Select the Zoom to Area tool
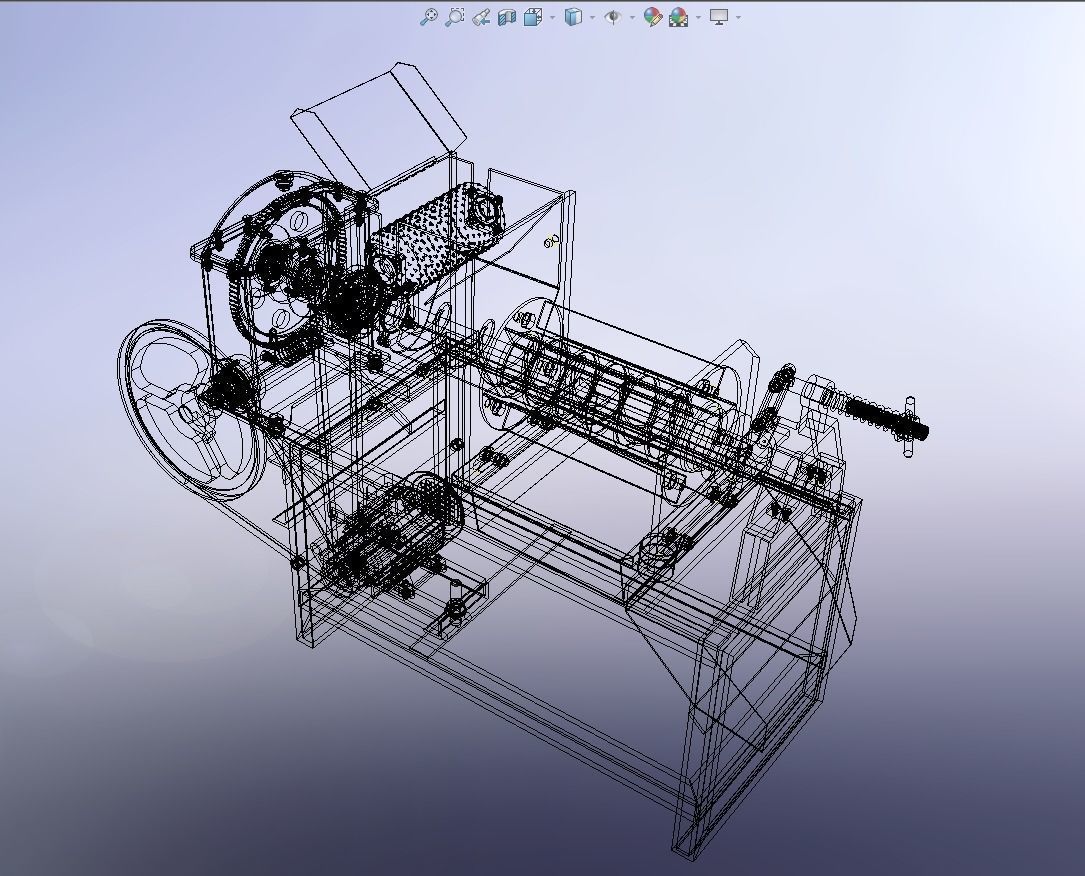The width and height of the screenshot is (1085, 876). [455, 17]
